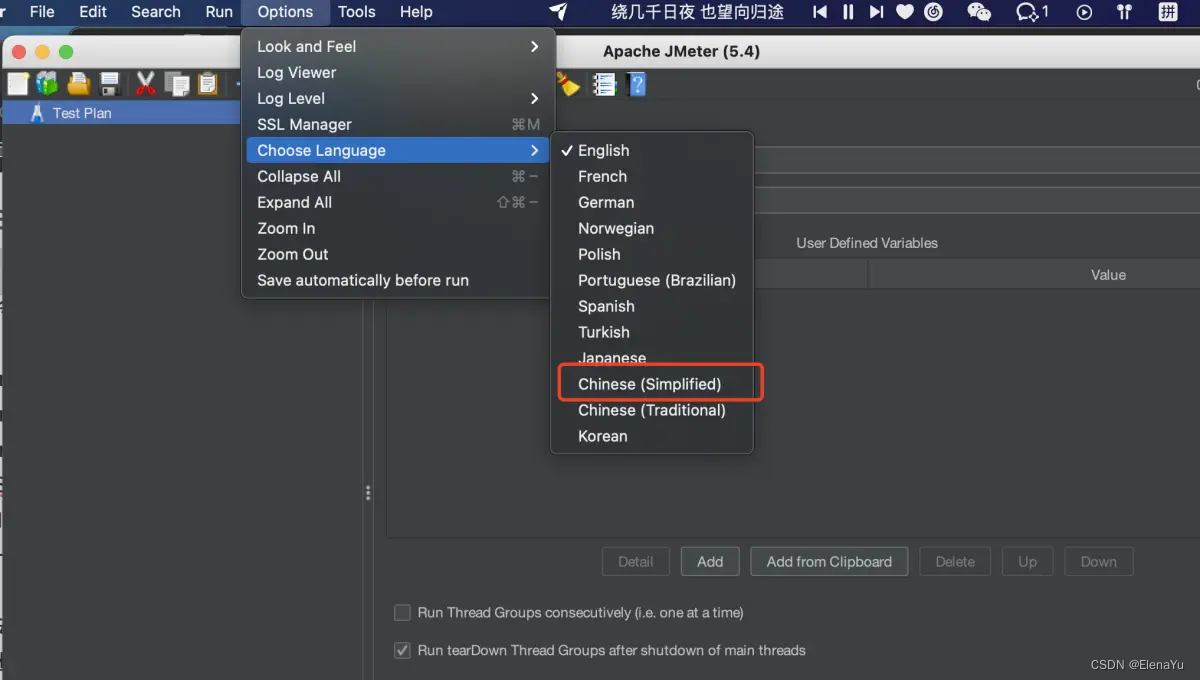Click the circled play icon in menu bar
This screenshot has width=1200, height=680.
click(x=1084, y=12)
